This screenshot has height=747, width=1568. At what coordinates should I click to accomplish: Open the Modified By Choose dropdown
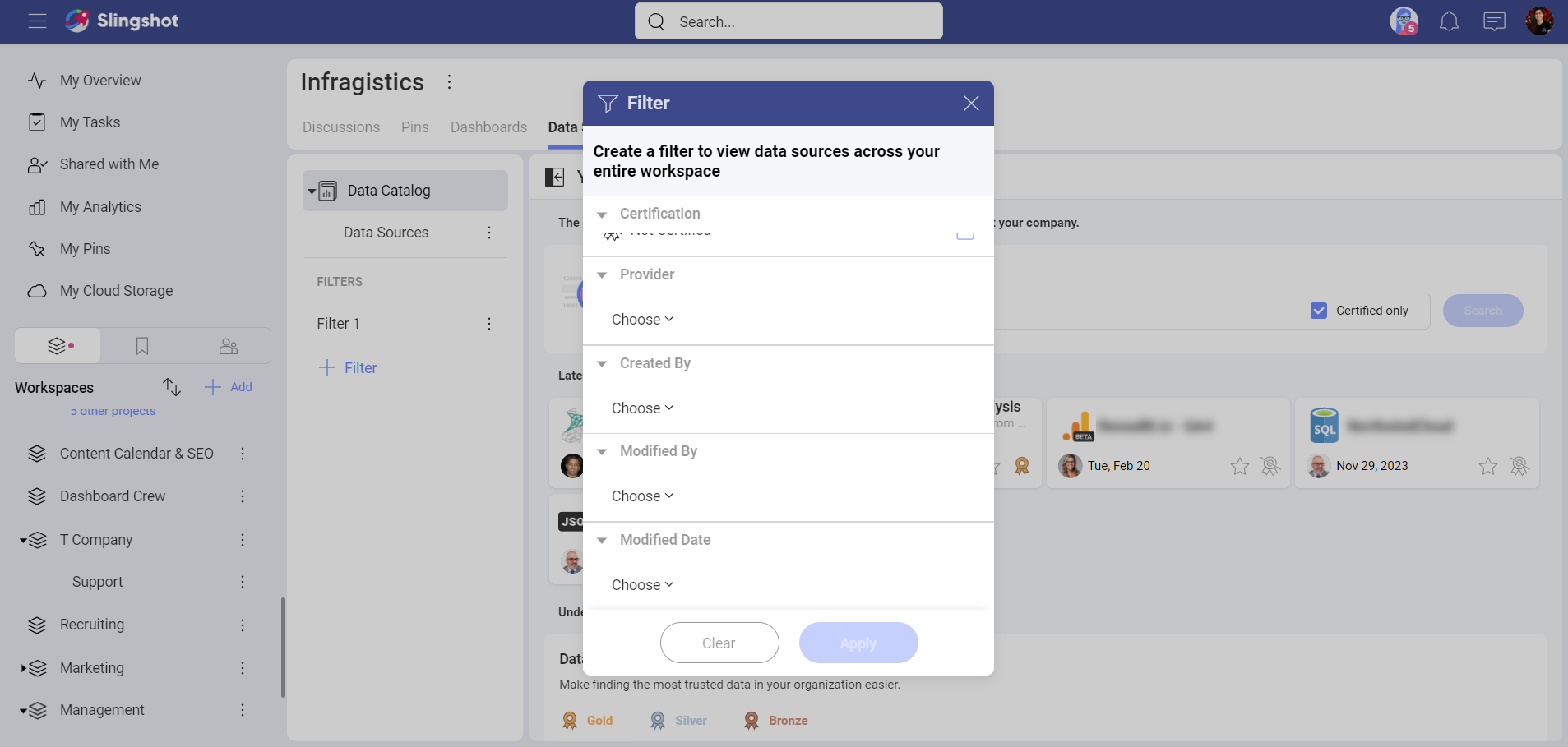(x=642, y=496)
